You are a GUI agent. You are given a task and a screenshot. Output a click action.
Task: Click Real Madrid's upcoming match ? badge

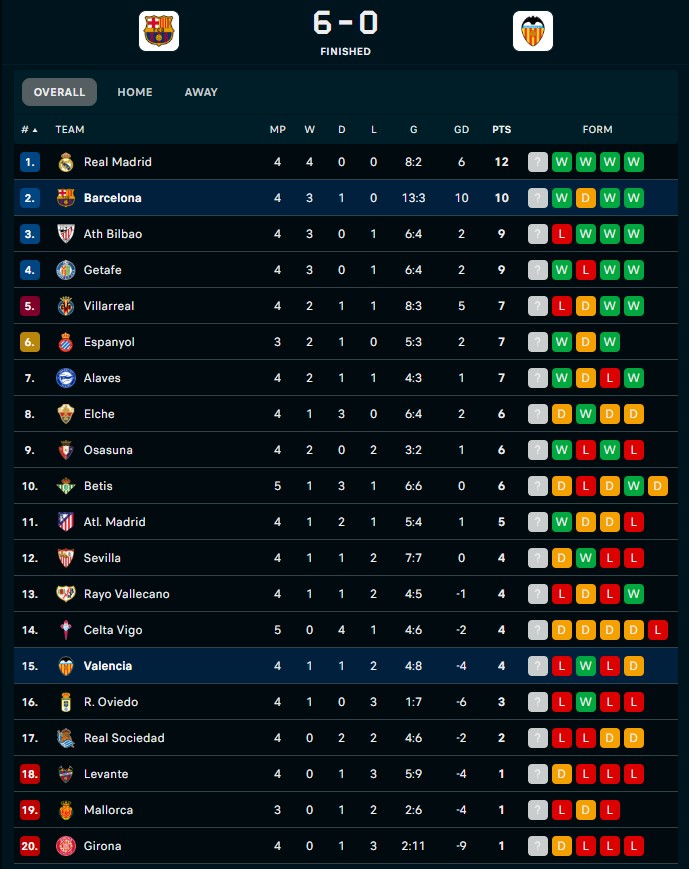[x=538, y=162]
